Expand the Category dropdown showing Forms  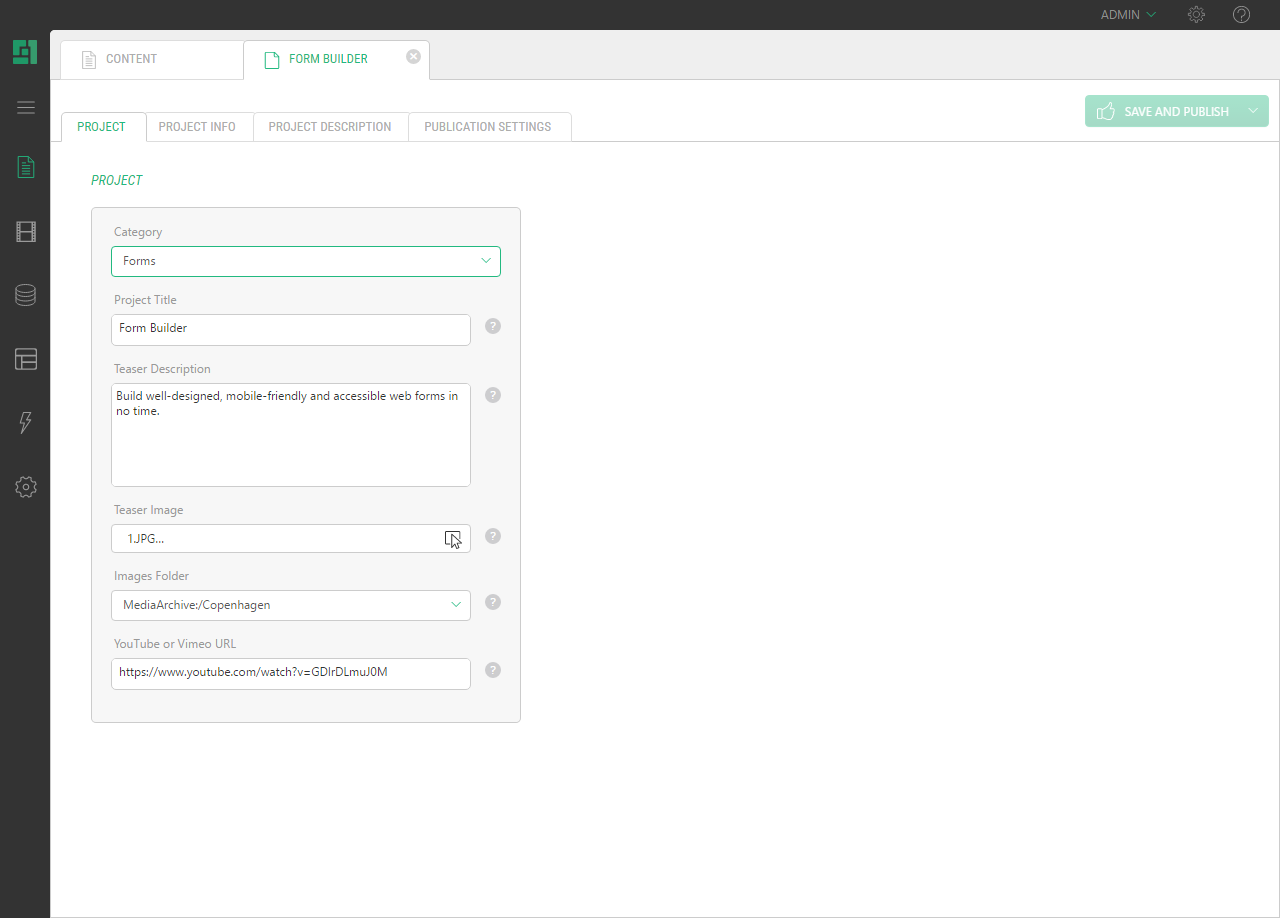tap(305, 261)
